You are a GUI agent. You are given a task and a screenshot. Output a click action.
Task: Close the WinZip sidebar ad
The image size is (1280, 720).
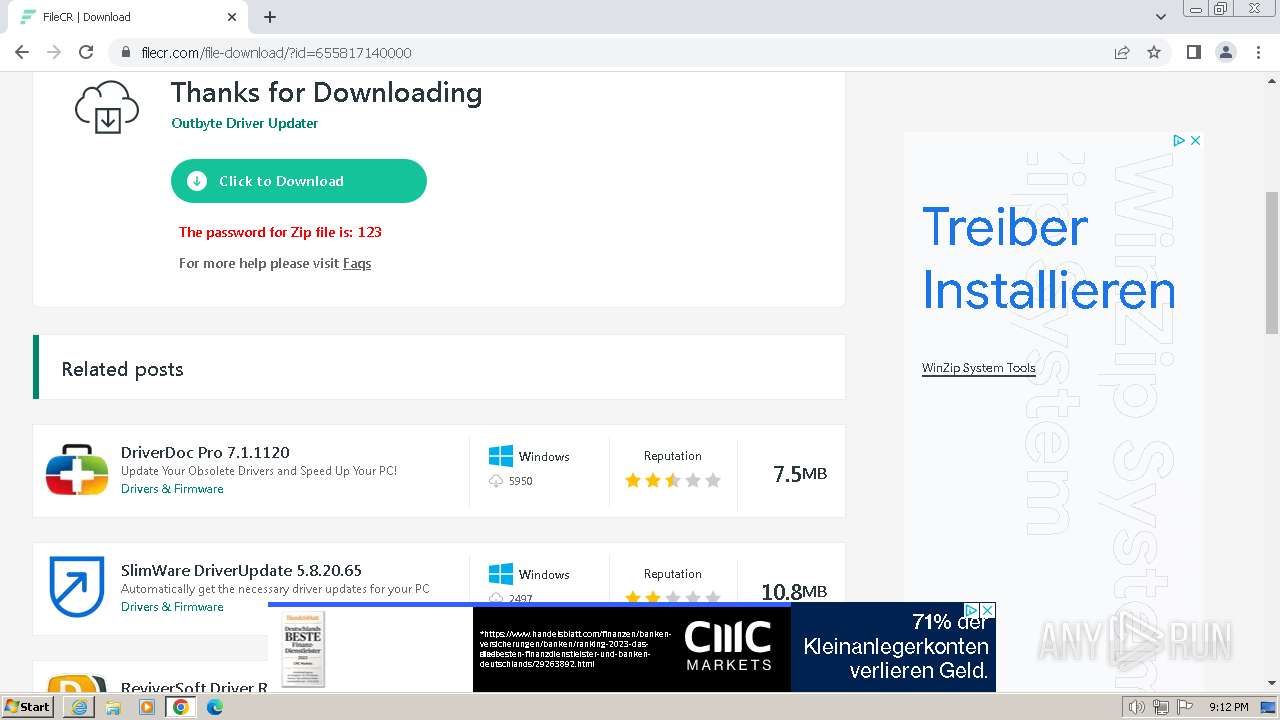pyautogui.click(x=1195, y=140)
